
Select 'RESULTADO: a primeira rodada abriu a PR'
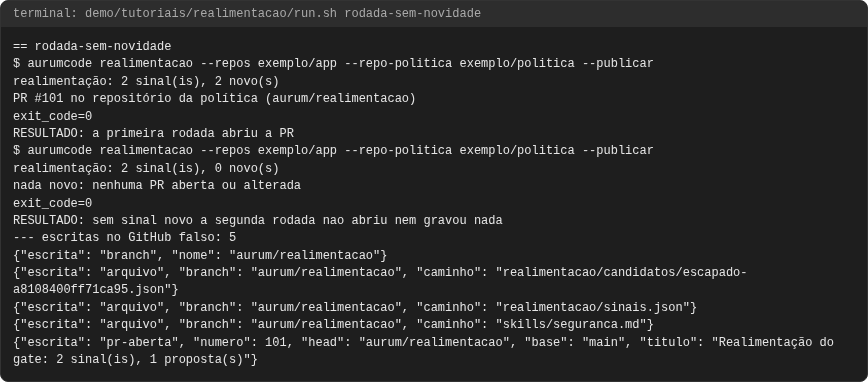pos(153,133)
